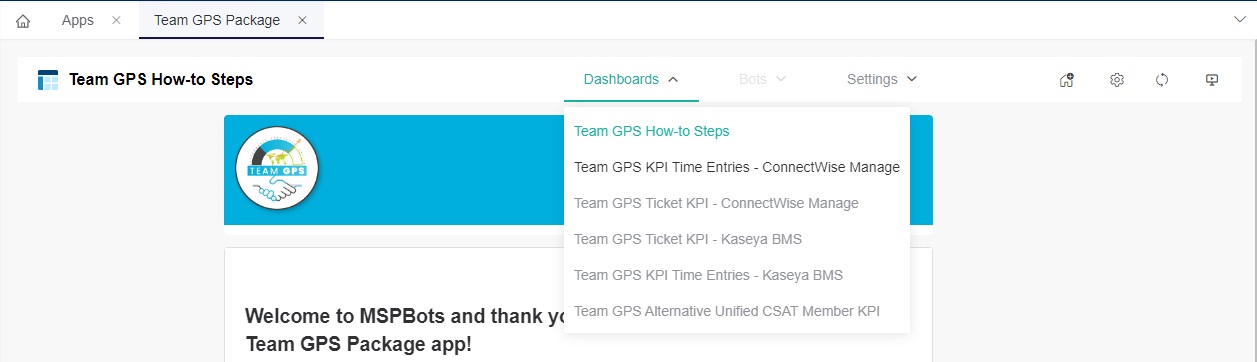This screenshot has width=1257, height=362.
Task: Close the Apps tab
Action: 116,20
